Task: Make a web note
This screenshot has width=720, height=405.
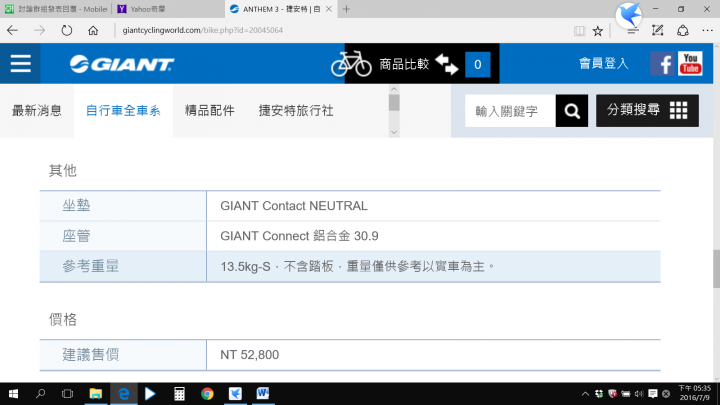Action: tap(658, 30)
